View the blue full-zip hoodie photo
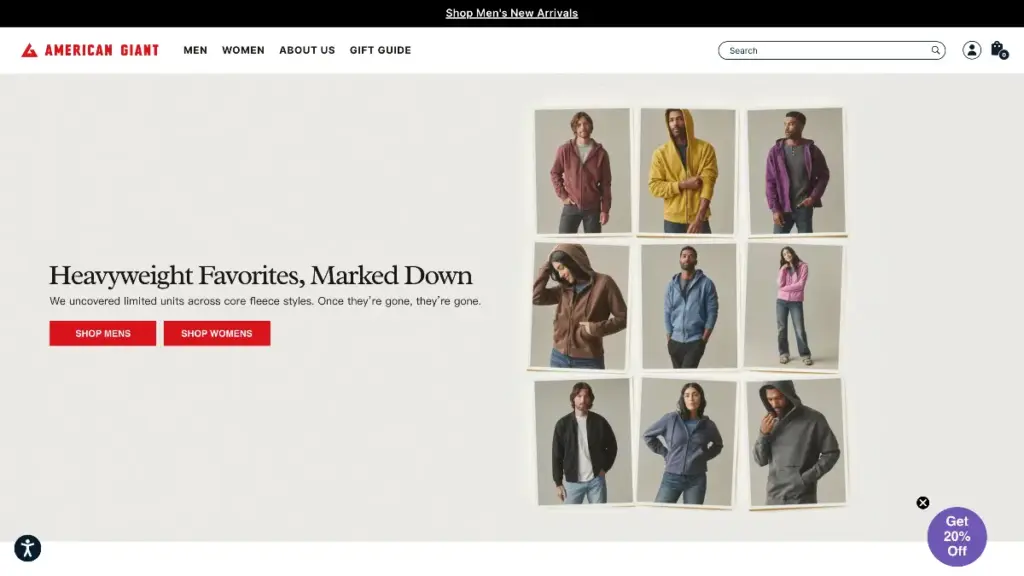Screen dimensions: 1024x576 (x=688, y=305)
